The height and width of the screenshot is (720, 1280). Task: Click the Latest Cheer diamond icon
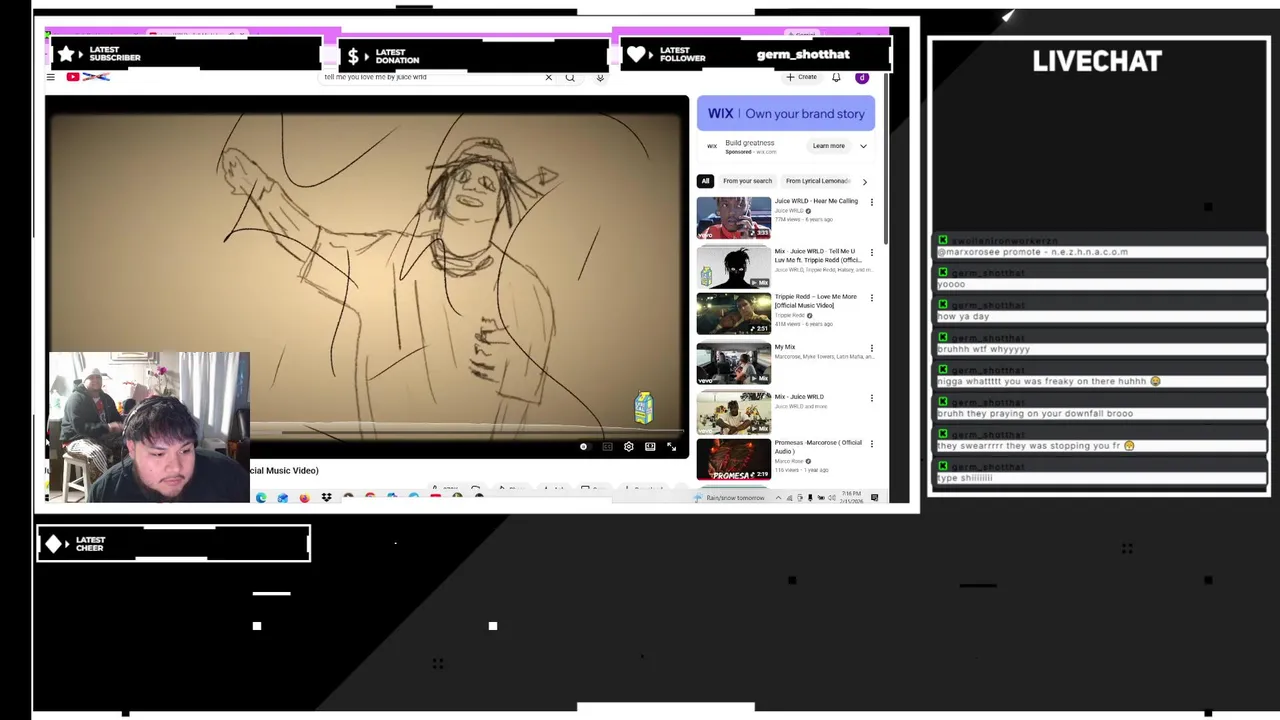pos(54,544)
